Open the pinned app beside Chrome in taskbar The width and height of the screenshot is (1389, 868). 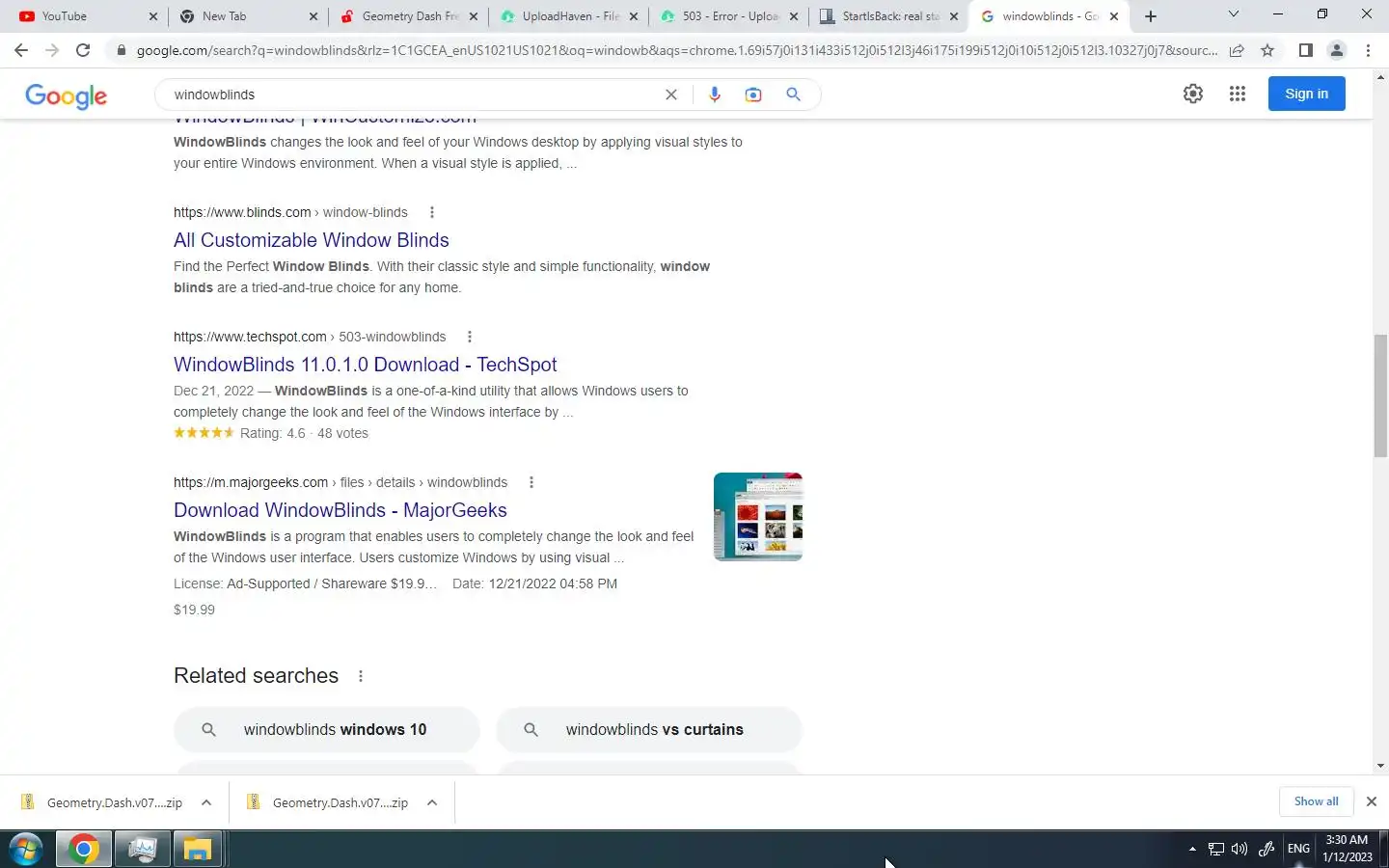(x=142, y=850)
